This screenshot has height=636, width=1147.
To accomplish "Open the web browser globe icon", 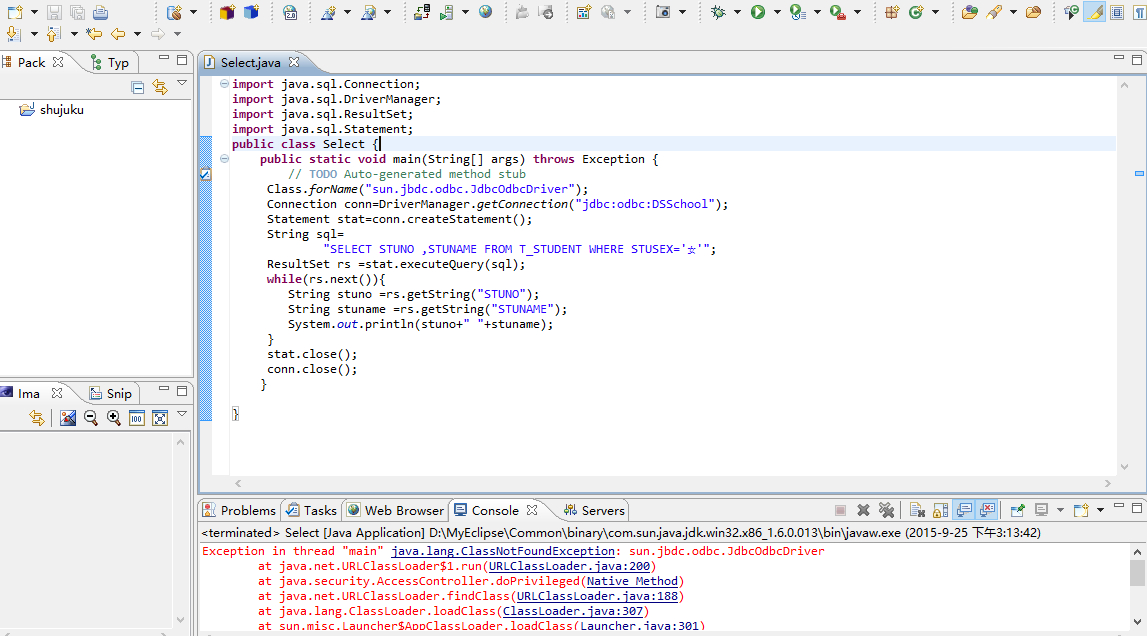I will pos(486,12).
